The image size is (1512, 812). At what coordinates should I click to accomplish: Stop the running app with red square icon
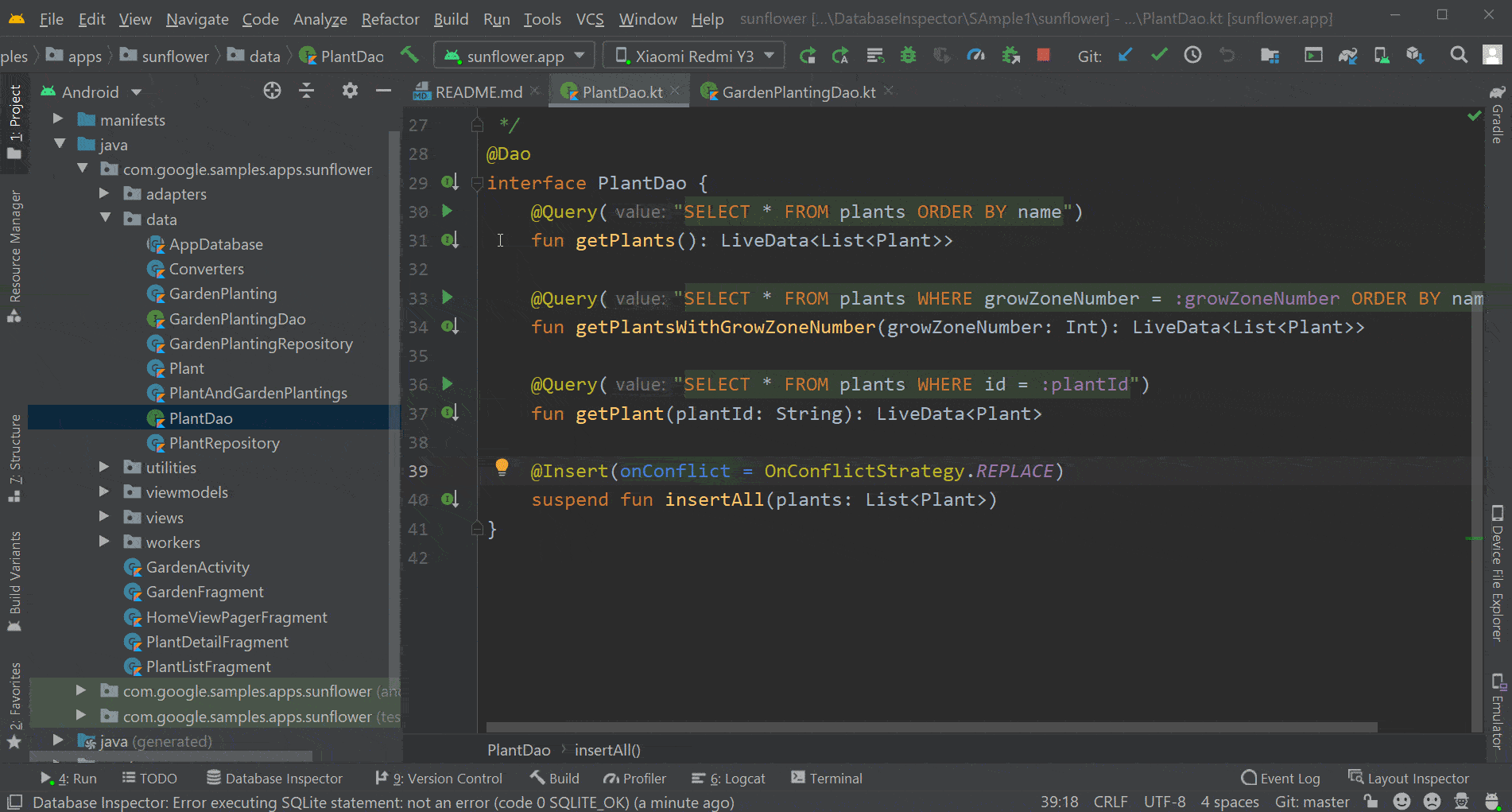tap(1043, 56)
